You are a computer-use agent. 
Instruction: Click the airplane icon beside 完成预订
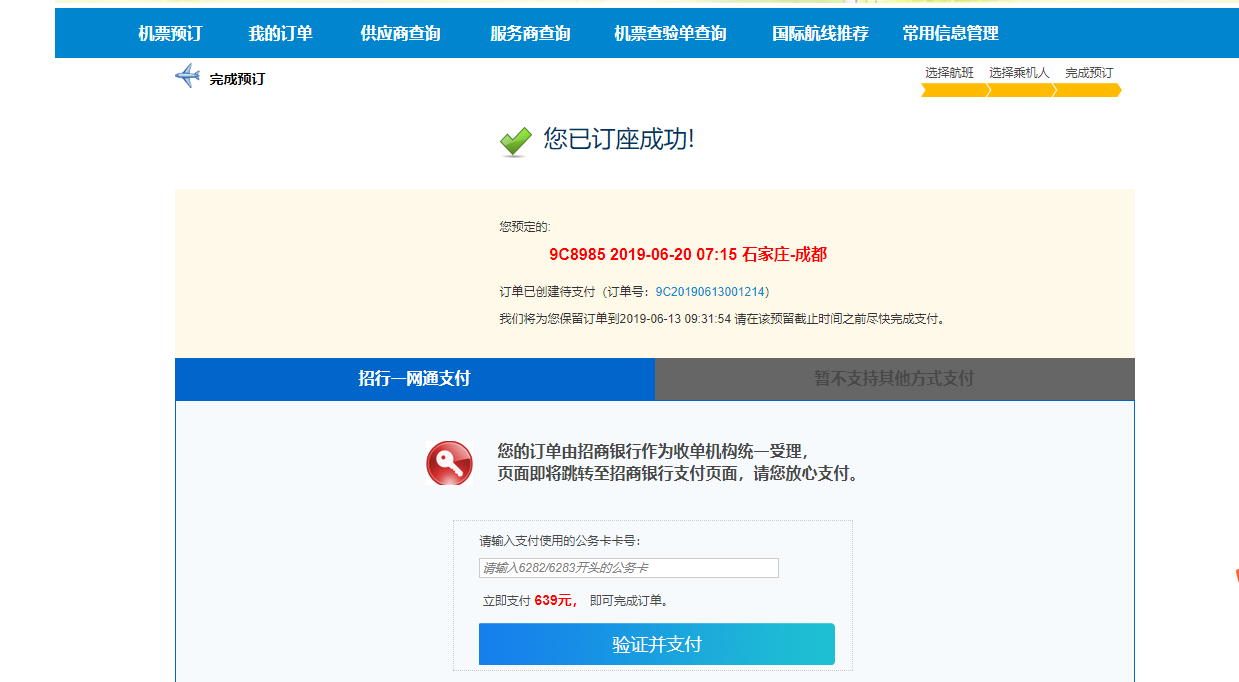[187, 76]
